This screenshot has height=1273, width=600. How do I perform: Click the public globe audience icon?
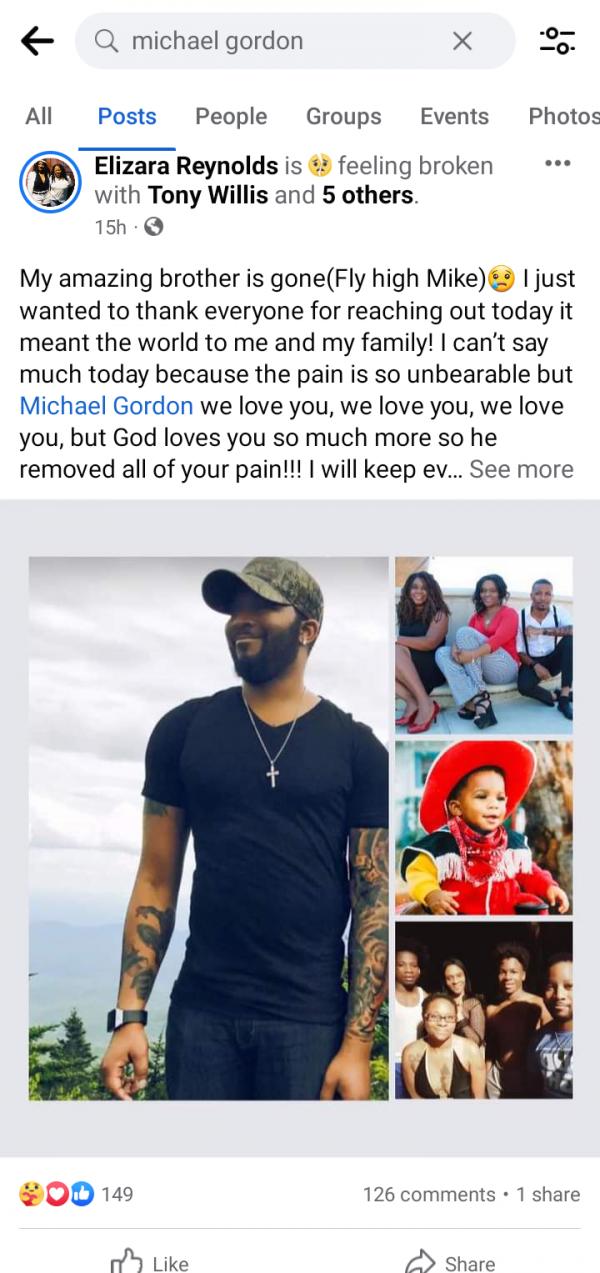(153, 227)
